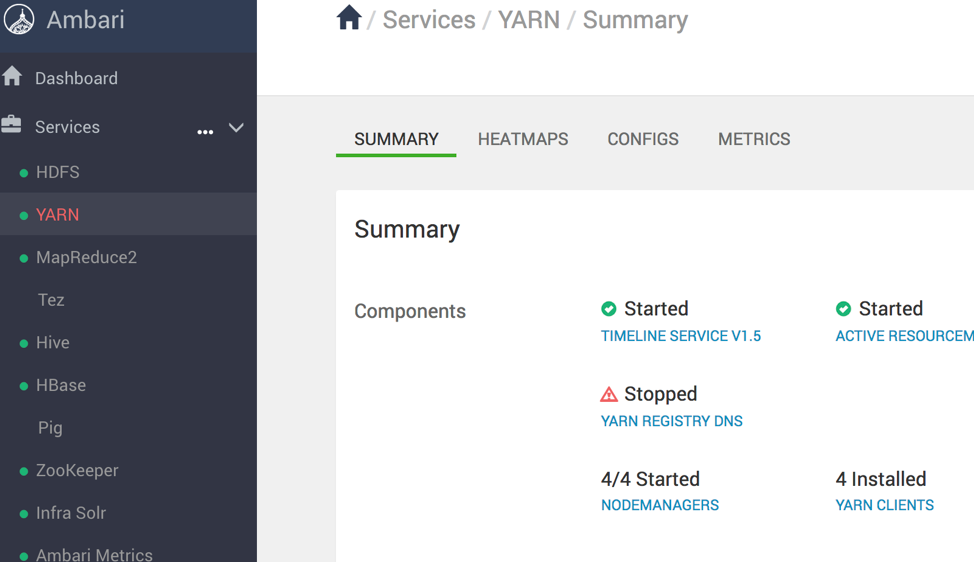974x562 pixels.
Task: Click the Summary panel heading
Action: tap(407, 229)
